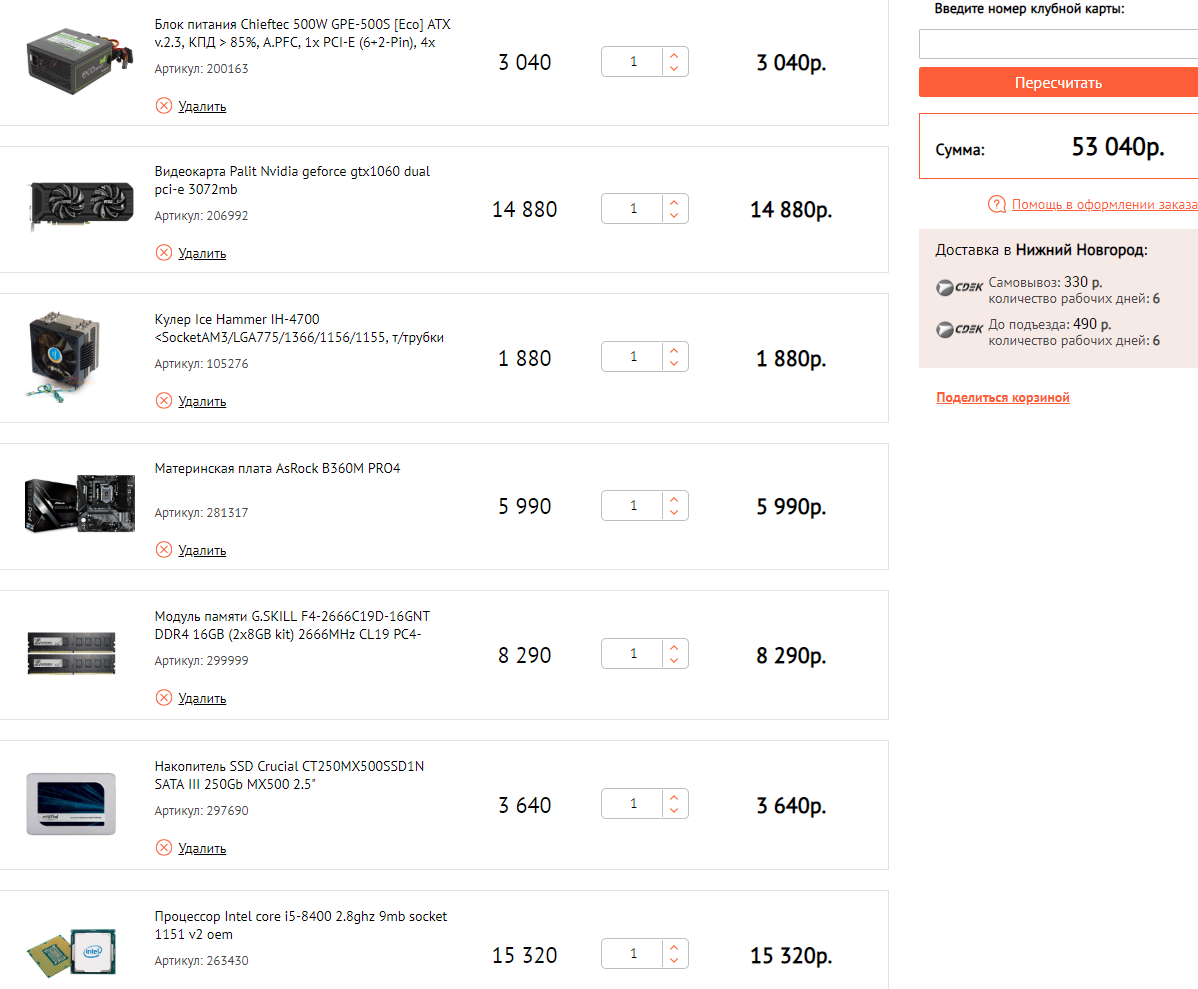Click the delete icon for Palit video card
Viewport: 1198px width, 989px height.
164,253
